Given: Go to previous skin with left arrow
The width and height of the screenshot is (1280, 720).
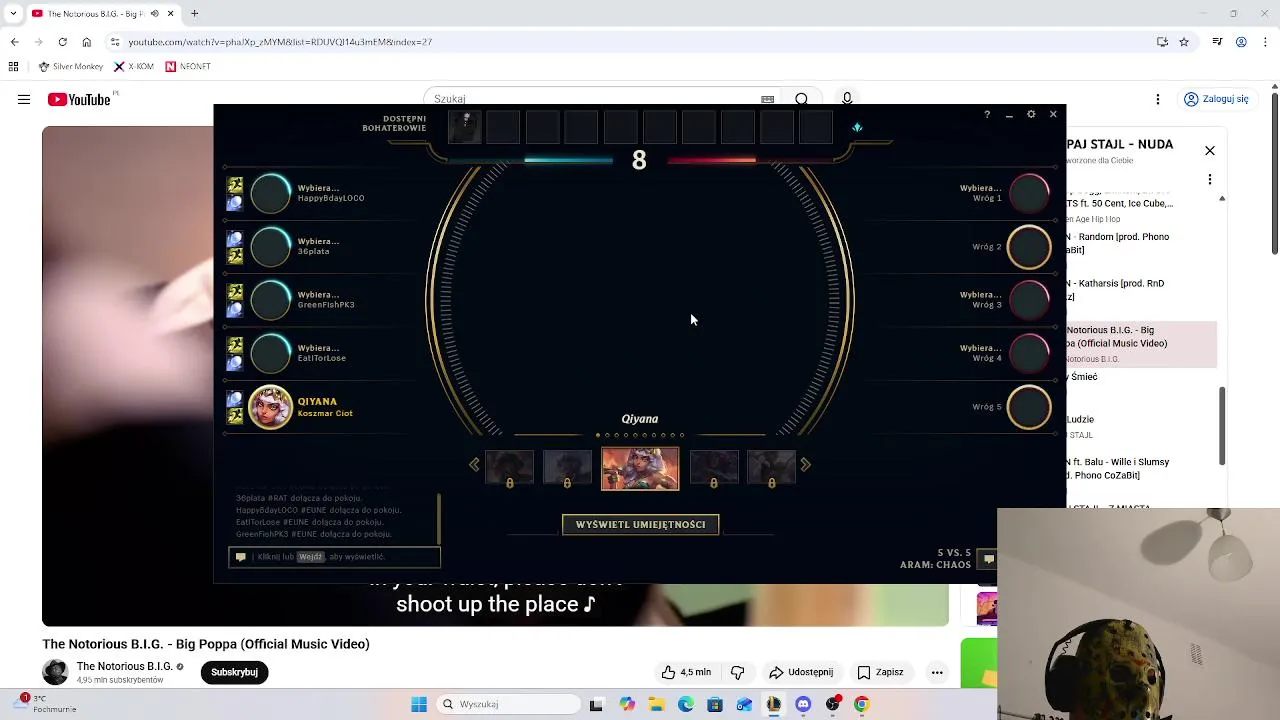Looking at the screenshot, I should point(474,465).
